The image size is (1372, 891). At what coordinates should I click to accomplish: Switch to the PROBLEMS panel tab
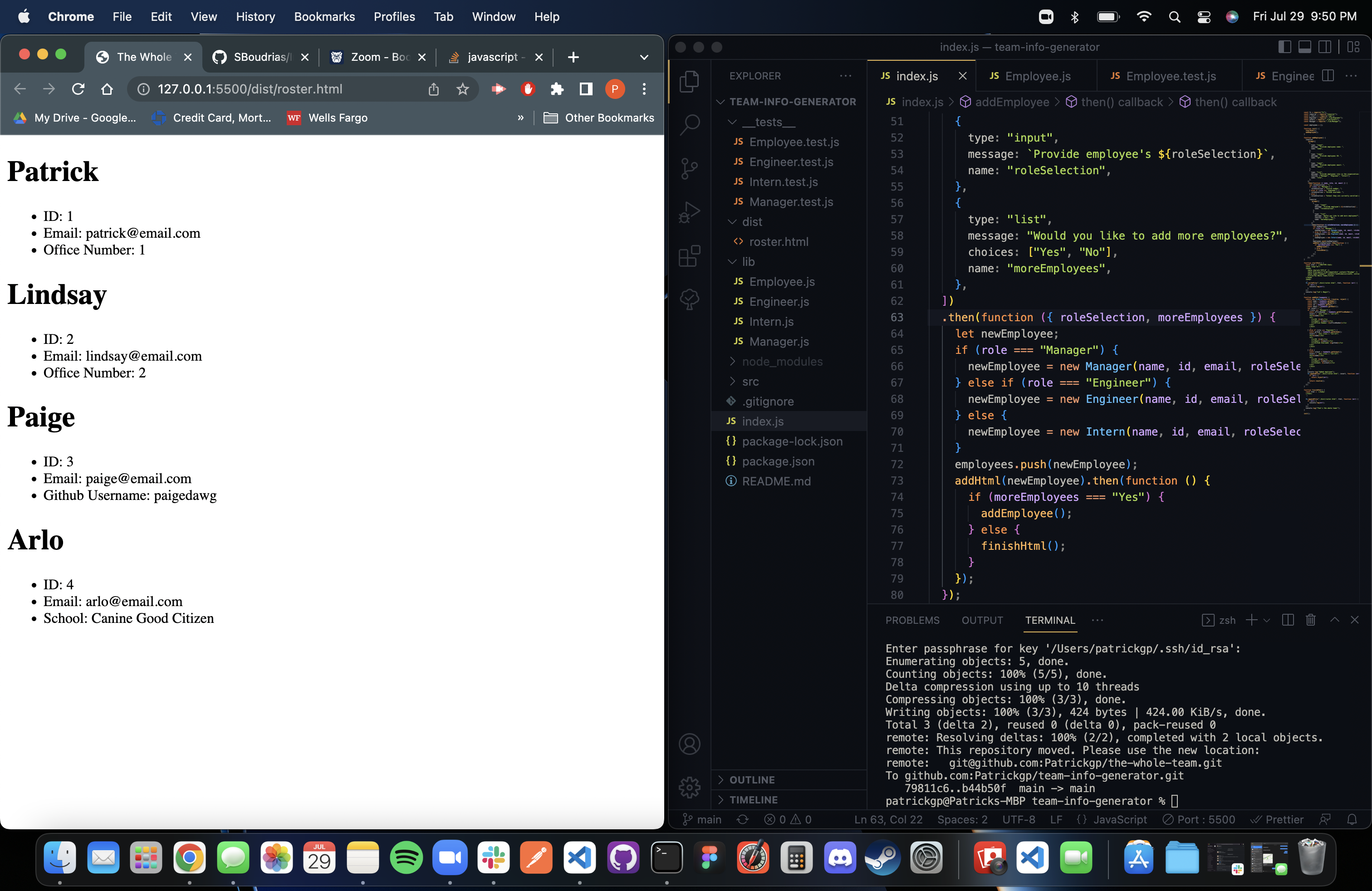(912, 620)
